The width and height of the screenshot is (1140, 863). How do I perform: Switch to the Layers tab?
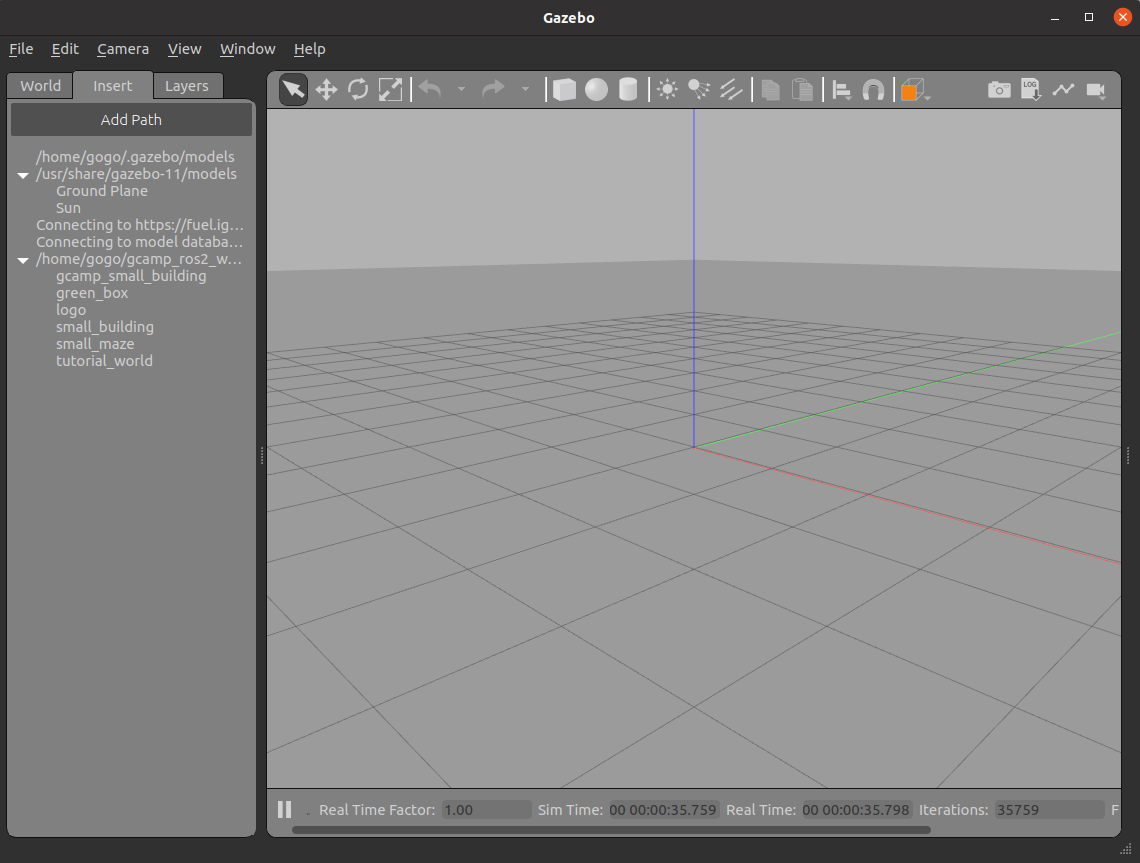click(x=187, y=86)
